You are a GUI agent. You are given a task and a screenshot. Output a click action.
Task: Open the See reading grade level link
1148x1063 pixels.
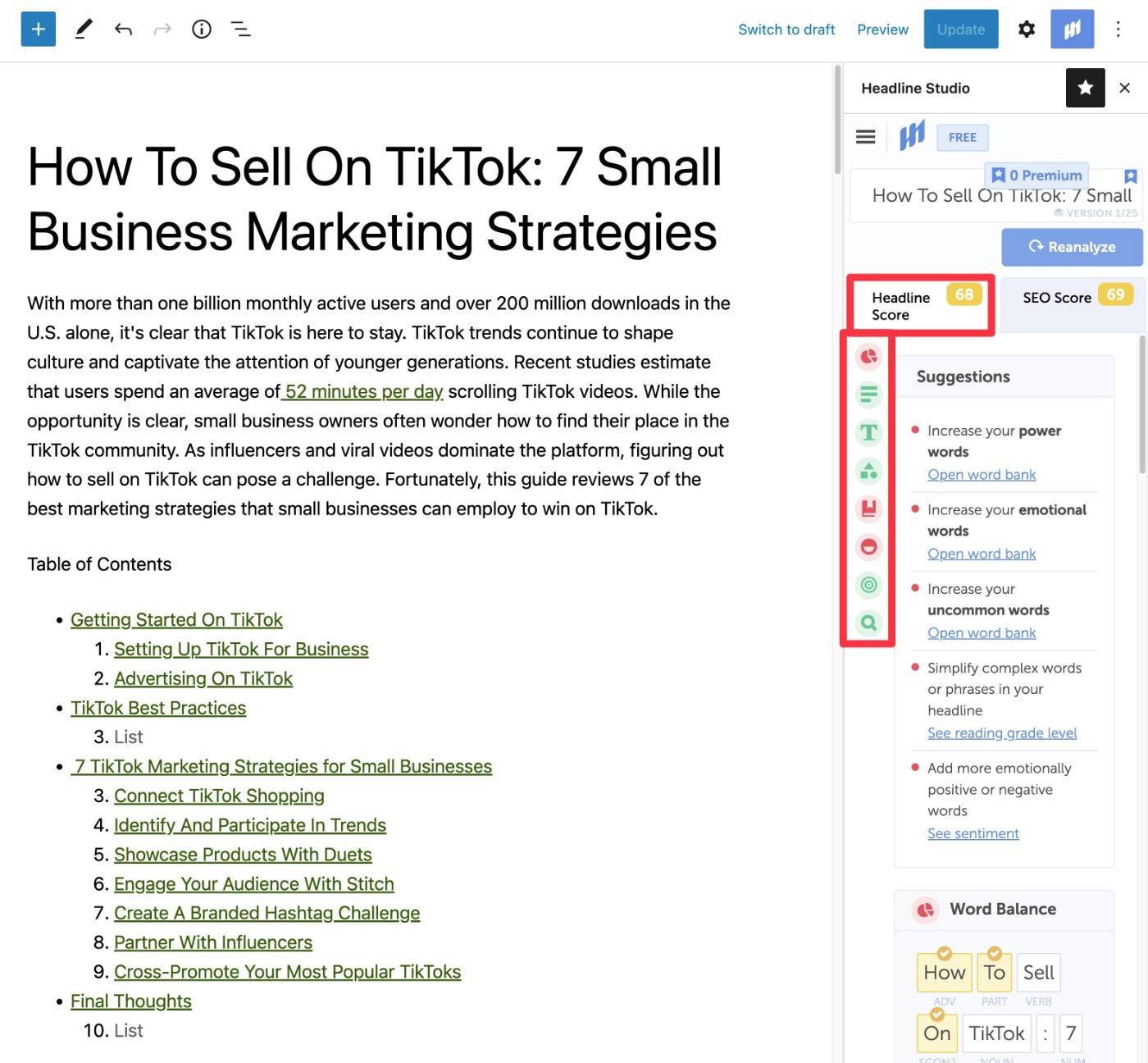coord(1002,732)
